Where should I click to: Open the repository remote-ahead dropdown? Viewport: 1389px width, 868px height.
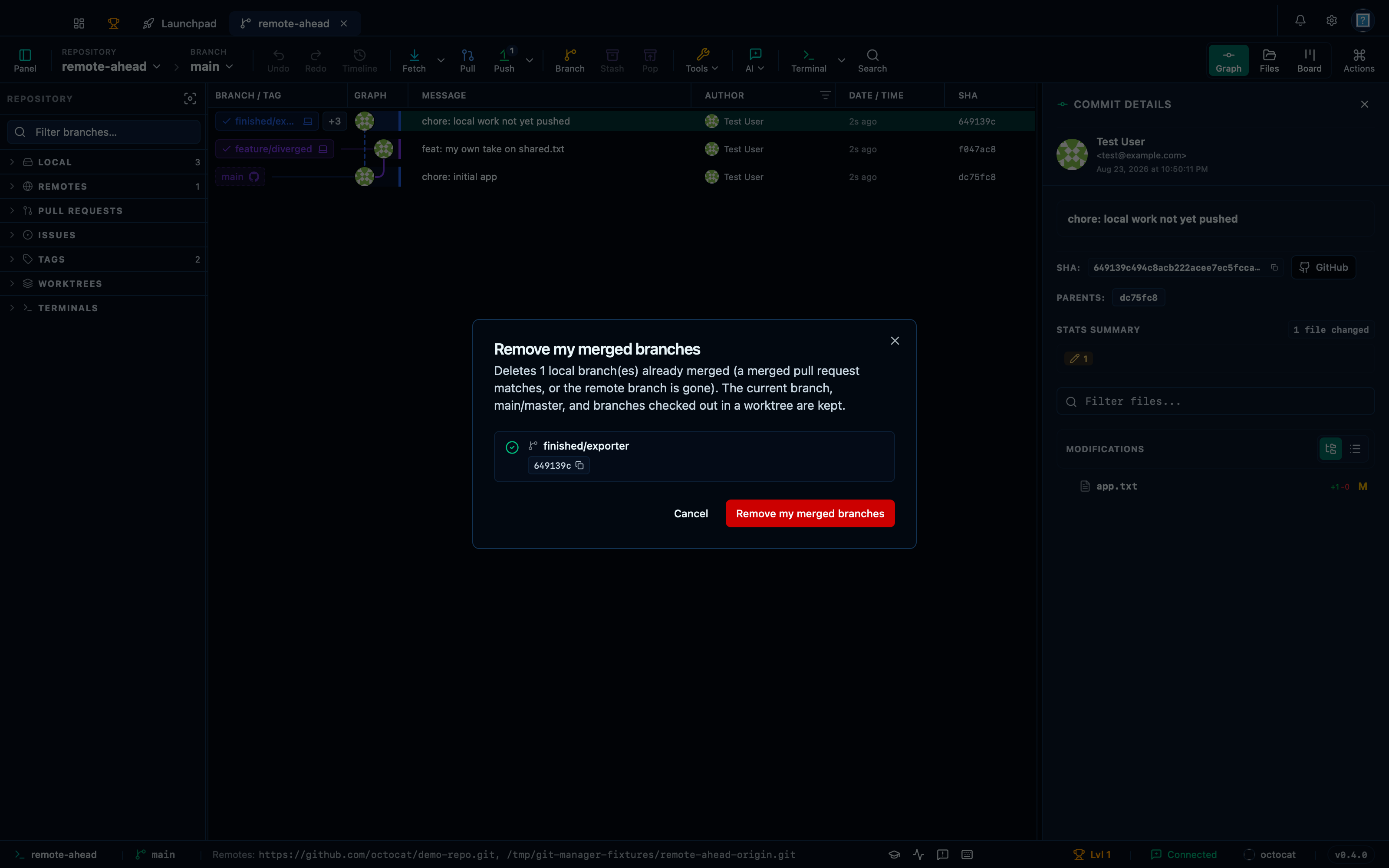click(111, 66)
